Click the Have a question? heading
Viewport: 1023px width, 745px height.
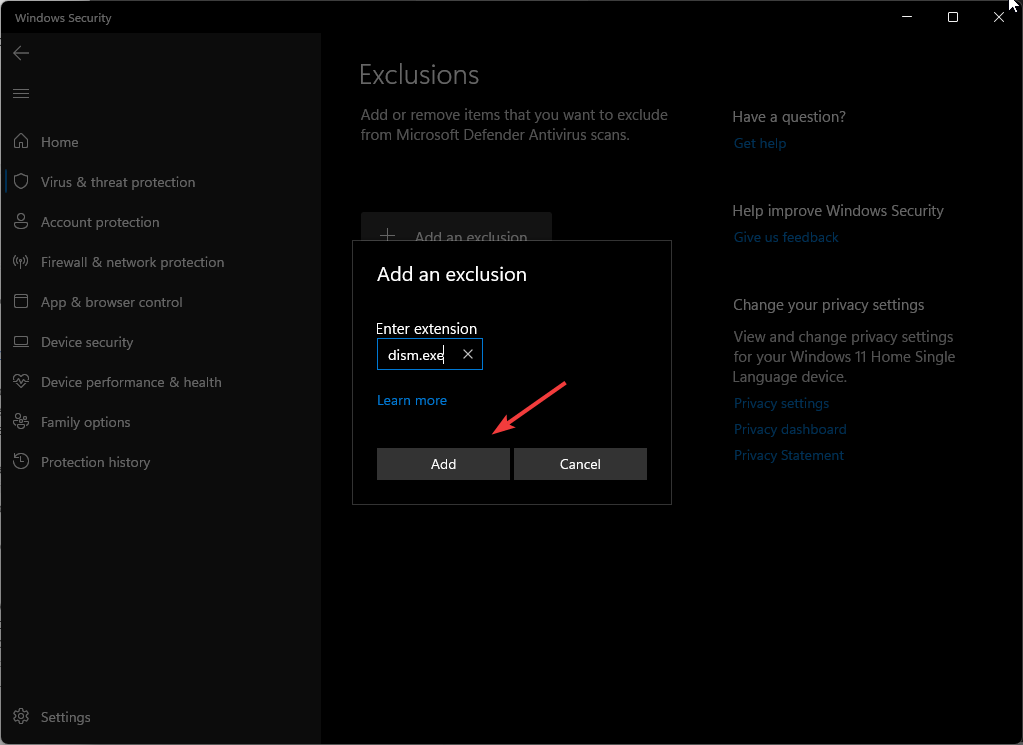[789, 117]
